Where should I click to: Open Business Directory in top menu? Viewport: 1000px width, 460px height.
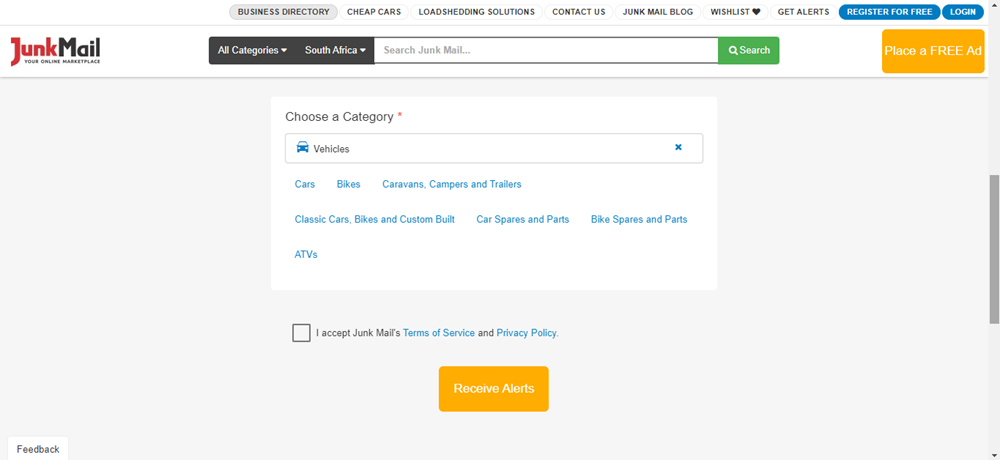click(x=284, y=12)
